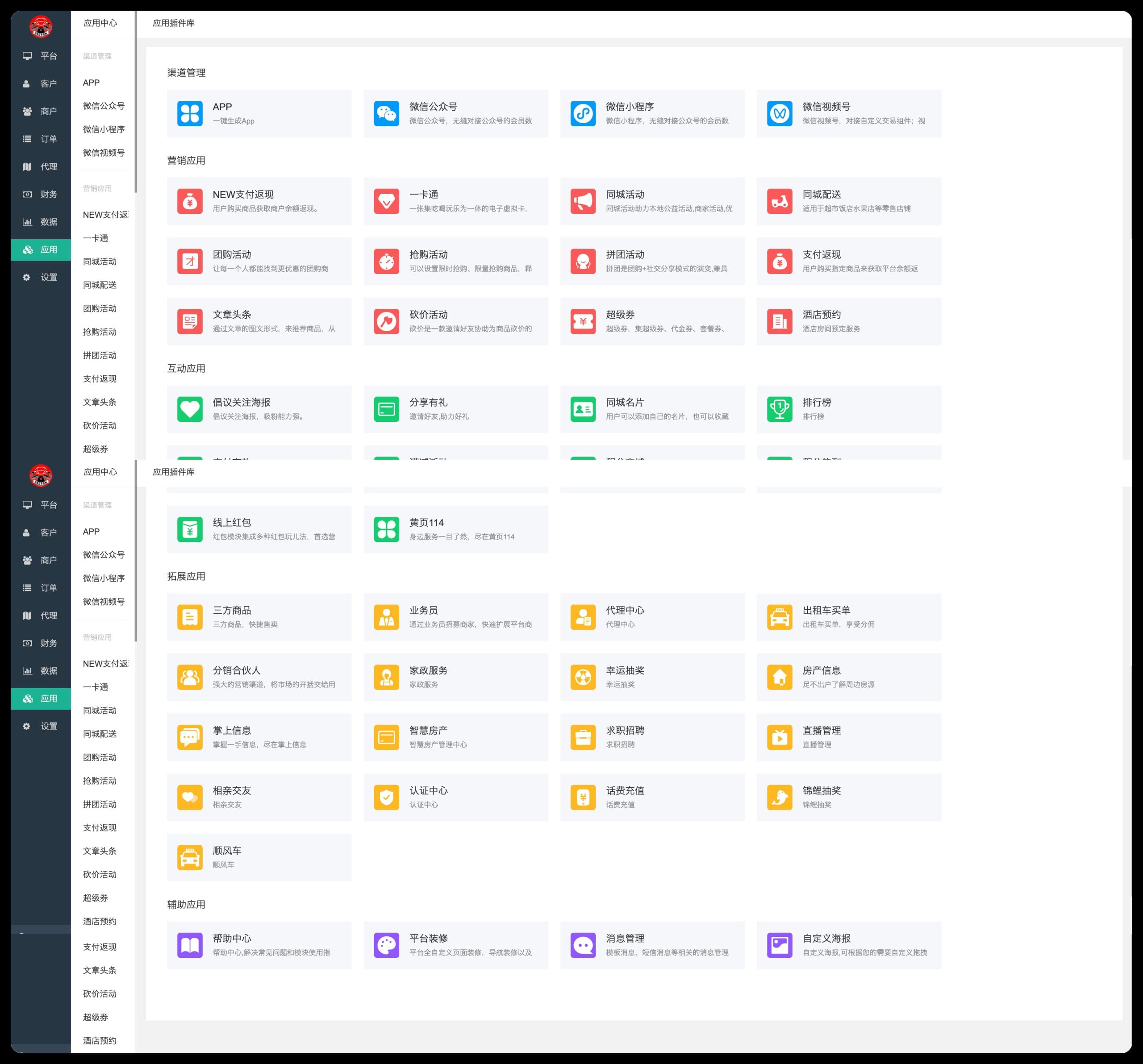This screenshot has height=1064, width=1143.
Task: Open the 微信小程序 mini program icon
Action: tap(583, 113)
